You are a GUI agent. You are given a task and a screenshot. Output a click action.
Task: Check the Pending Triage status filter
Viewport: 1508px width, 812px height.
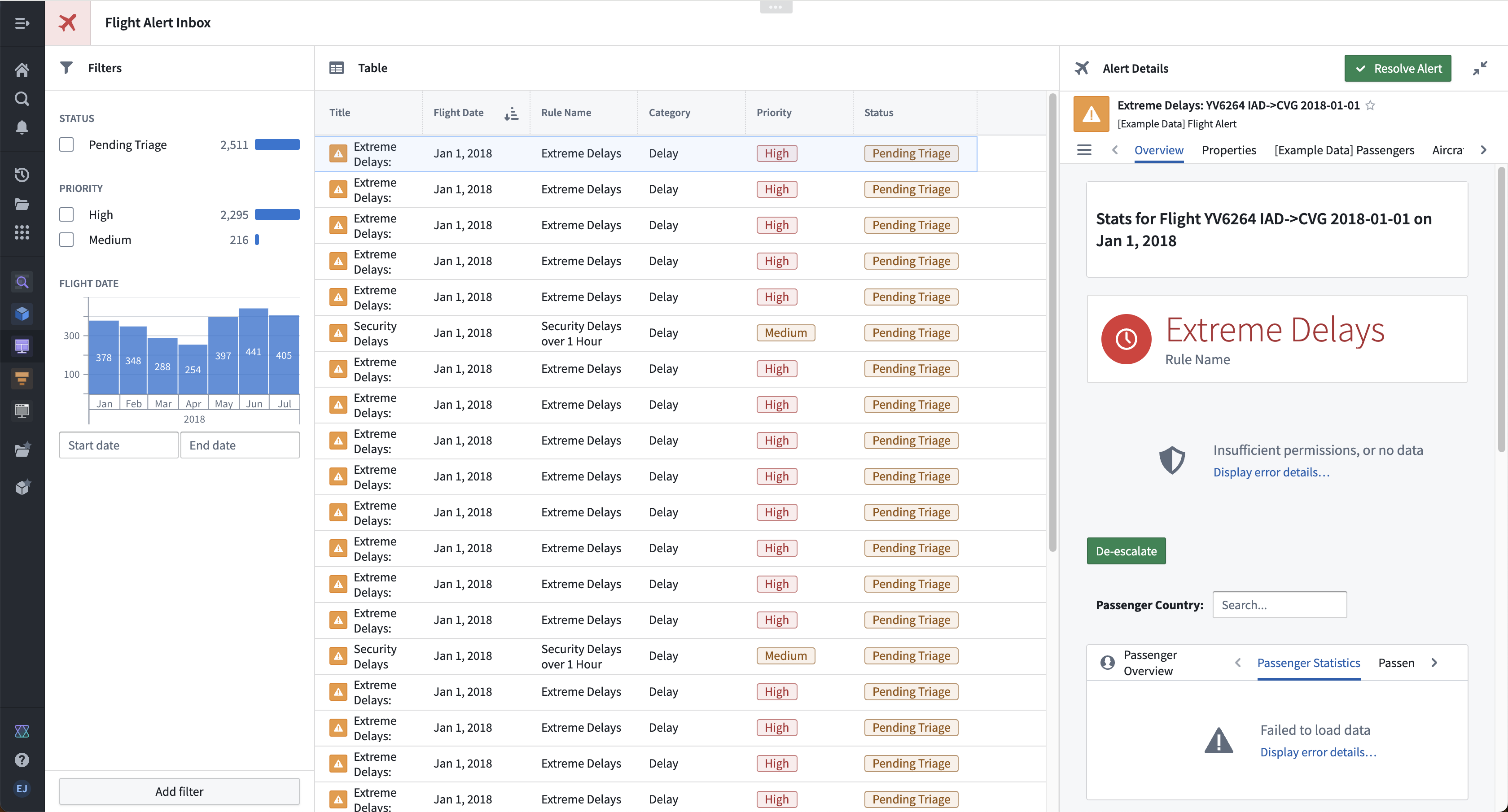point(67,144)
